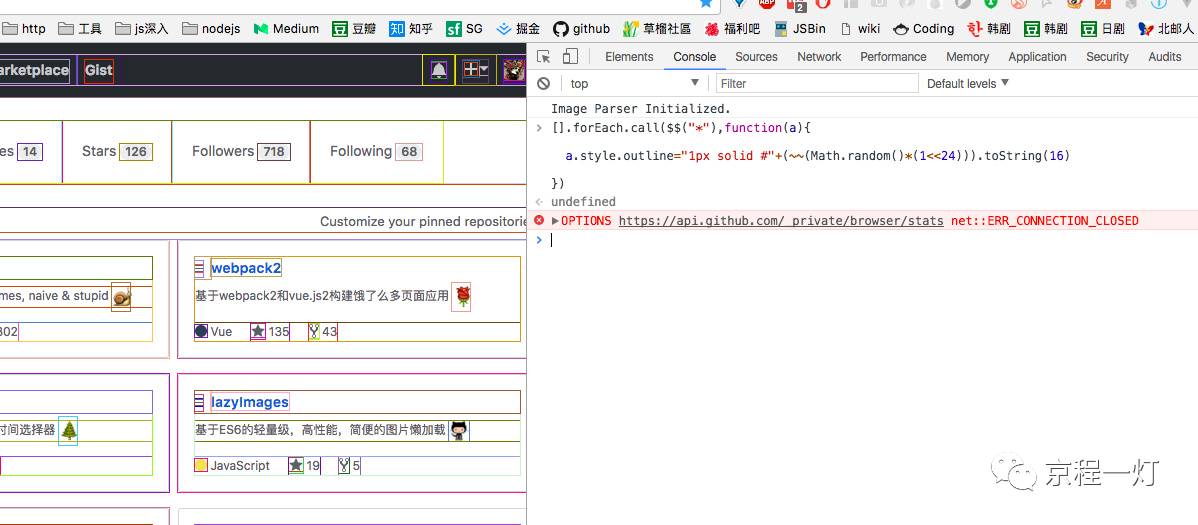The image size is (1198, 525).
Task: Click the rose emoji in webpack2 description
Action: pos(461,297)
